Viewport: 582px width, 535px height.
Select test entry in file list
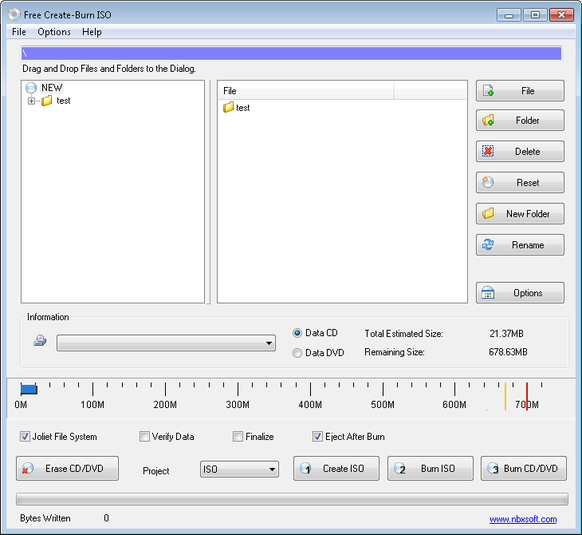click(x=243, y=108)
